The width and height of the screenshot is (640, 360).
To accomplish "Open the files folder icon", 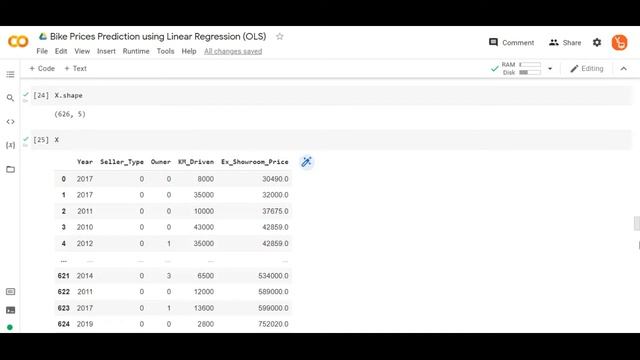I will pyautogui.click(x=11, y=169).
